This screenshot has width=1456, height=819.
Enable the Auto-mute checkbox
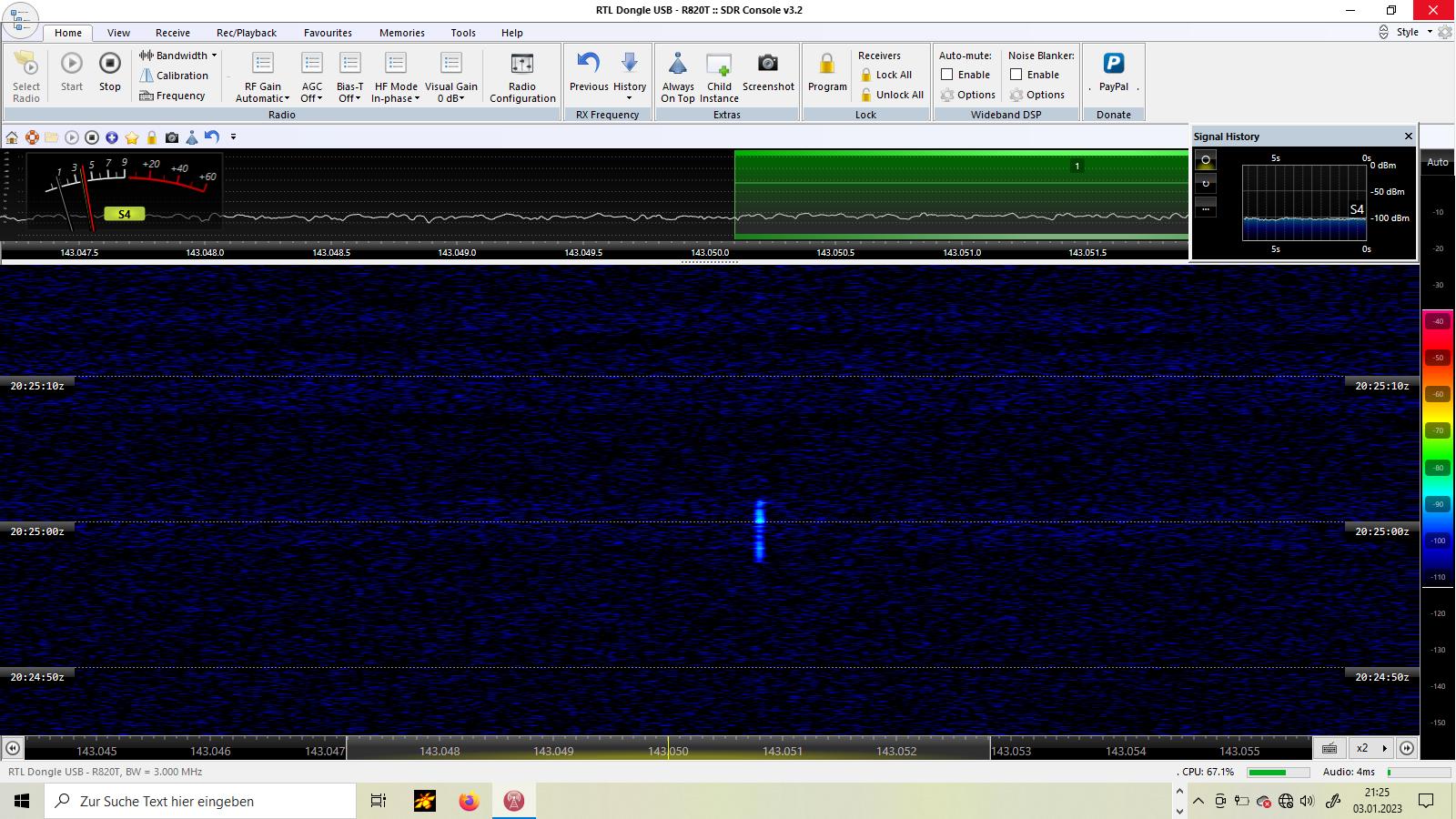[x=947, y=75]
